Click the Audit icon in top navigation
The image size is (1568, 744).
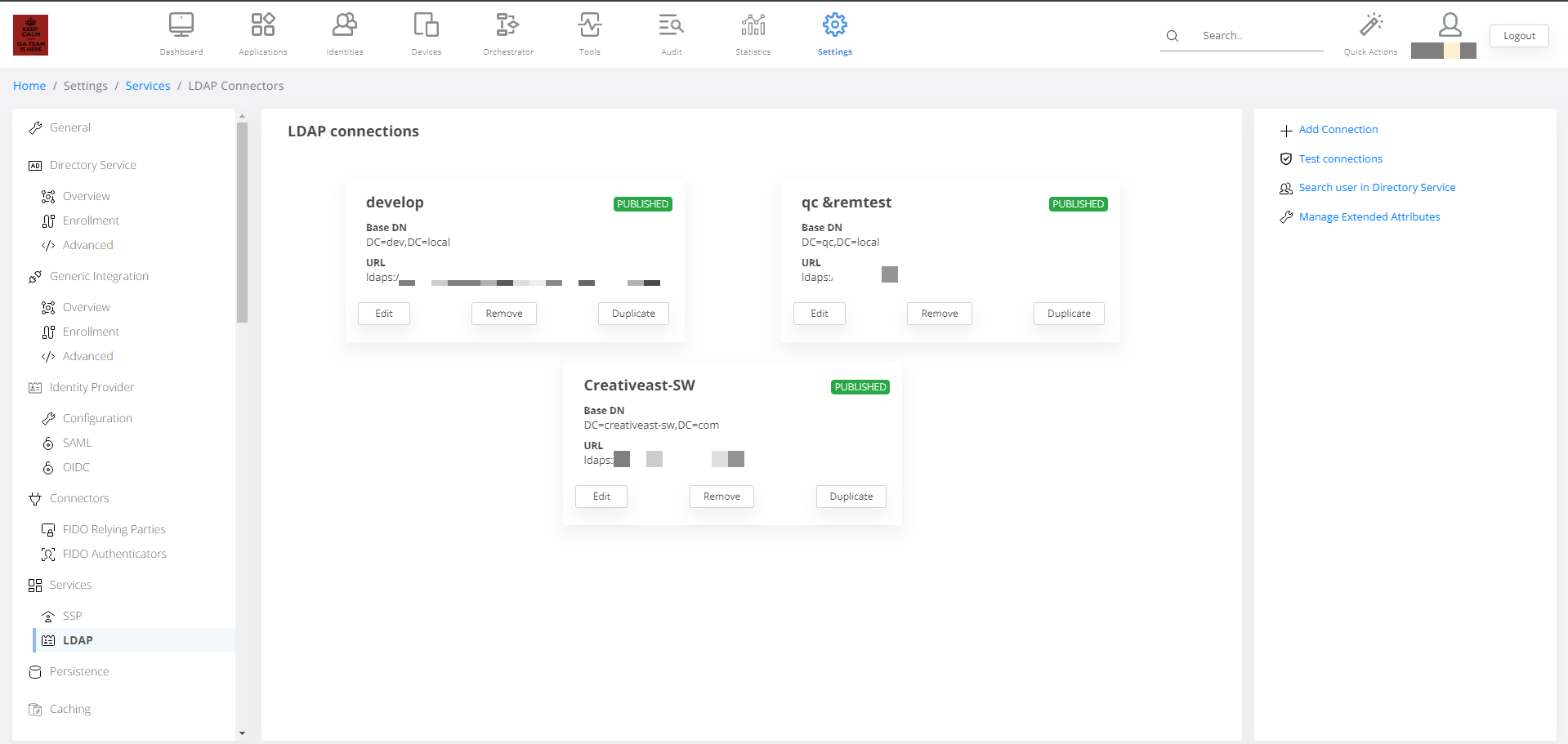671,25
